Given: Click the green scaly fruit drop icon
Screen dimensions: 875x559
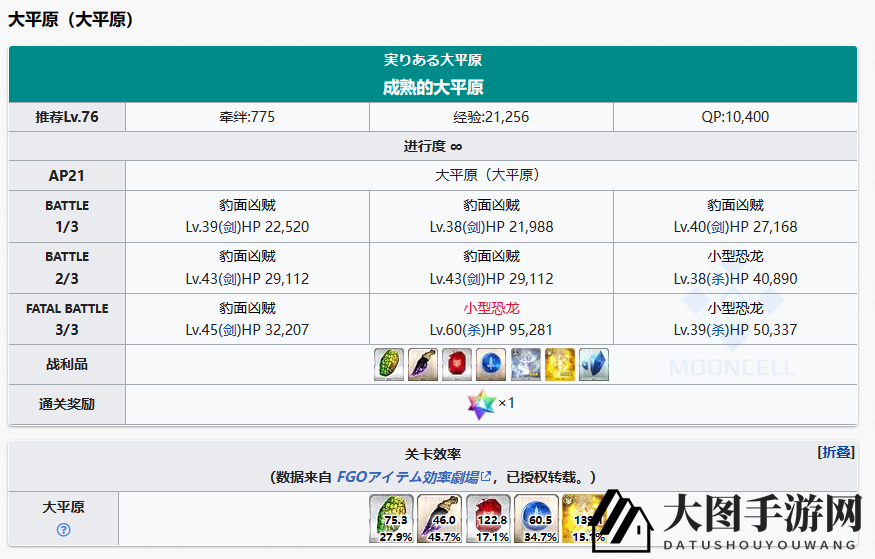Looking at the screenshot, I should click(x=390, y=365).
